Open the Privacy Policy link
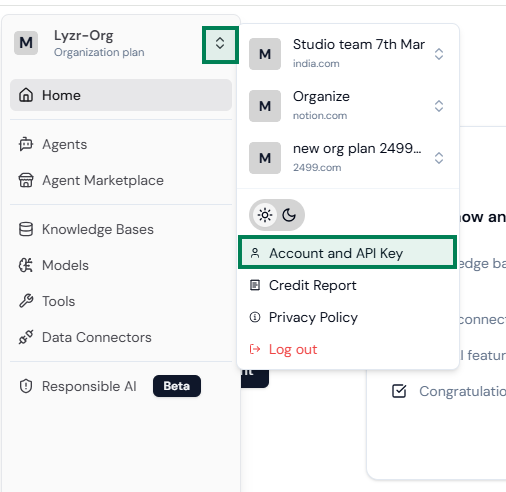Viewport: 506px width, 492px height. pyautogui.click(x=347, y=317)
